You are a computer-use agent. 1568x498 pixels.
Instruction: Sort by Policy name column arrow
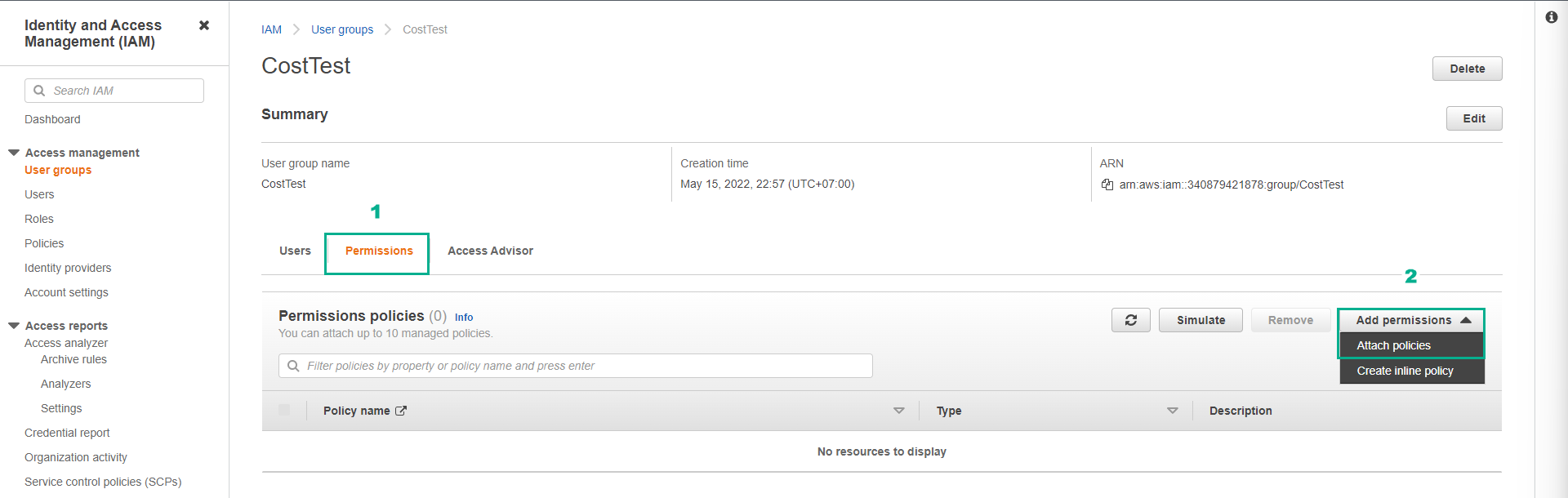(x=899, y=411)
